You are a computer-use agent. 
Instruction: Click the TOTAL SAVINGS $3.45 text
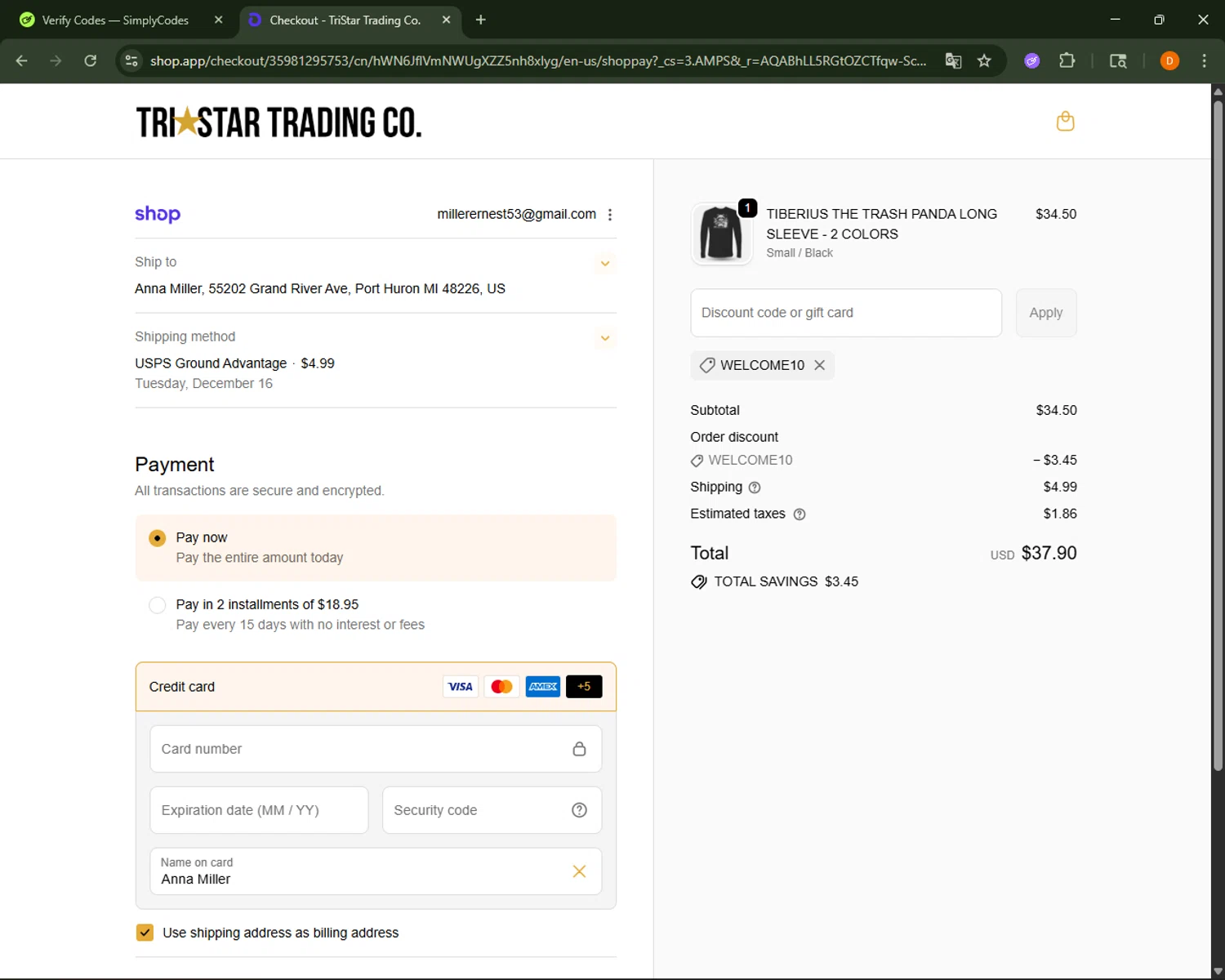pos(786,581)
